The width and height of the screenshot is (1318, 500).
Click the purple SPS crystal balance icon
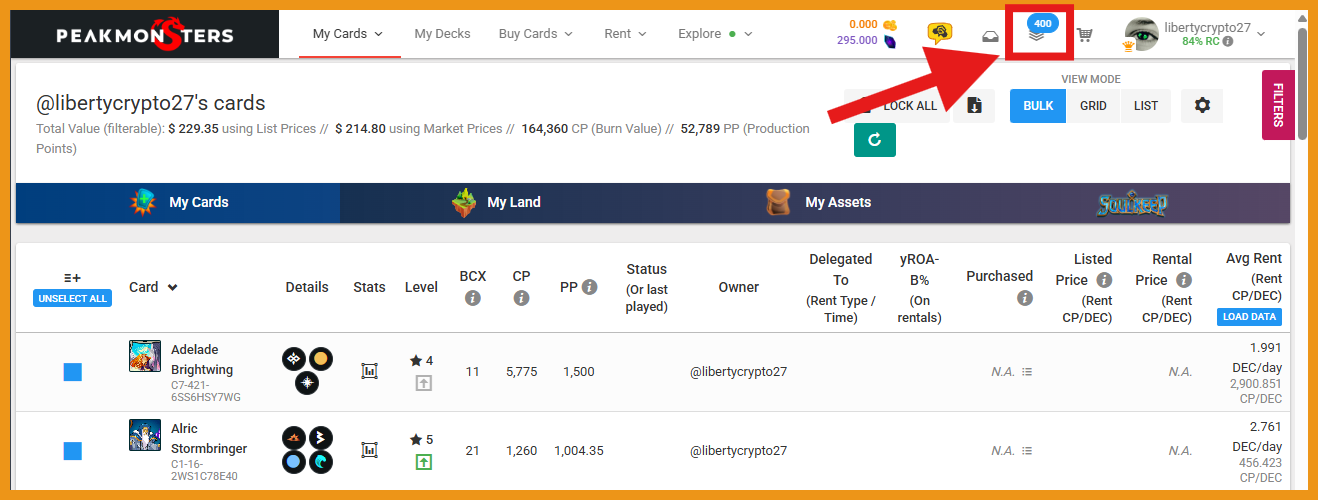click(890, 41)
